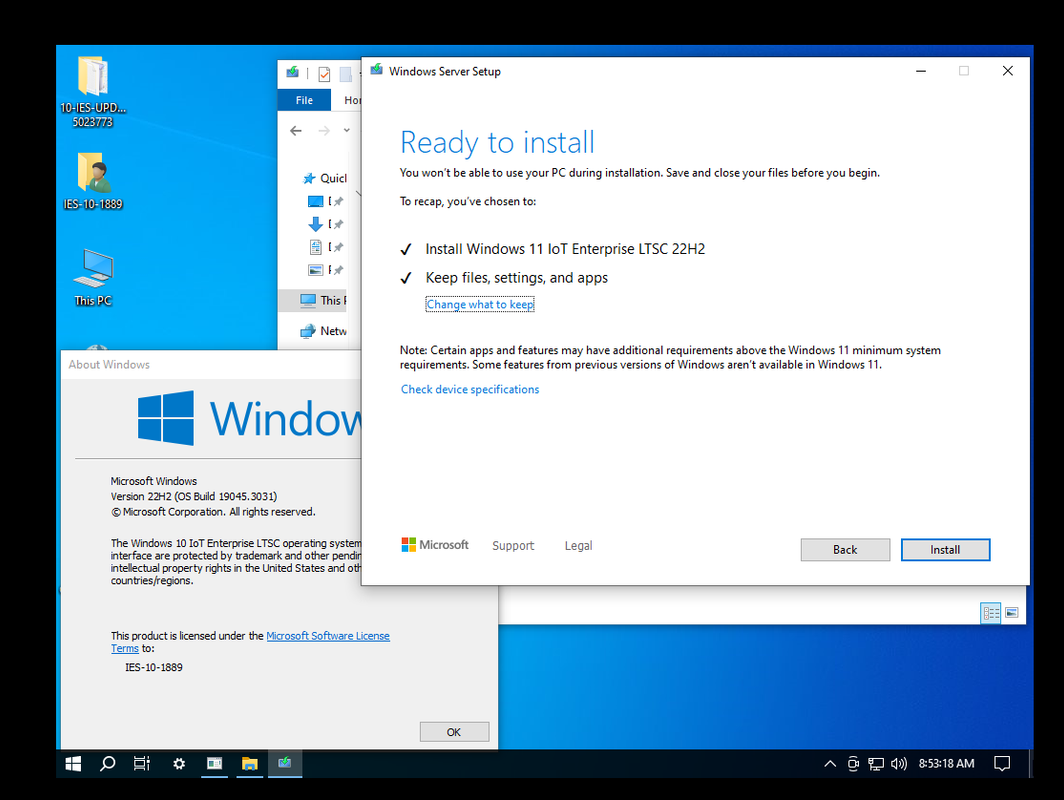This screenshot has height=800, width=1064.
Task: Click the Install button in Windows Server Setup
Action: pos(945,550)
